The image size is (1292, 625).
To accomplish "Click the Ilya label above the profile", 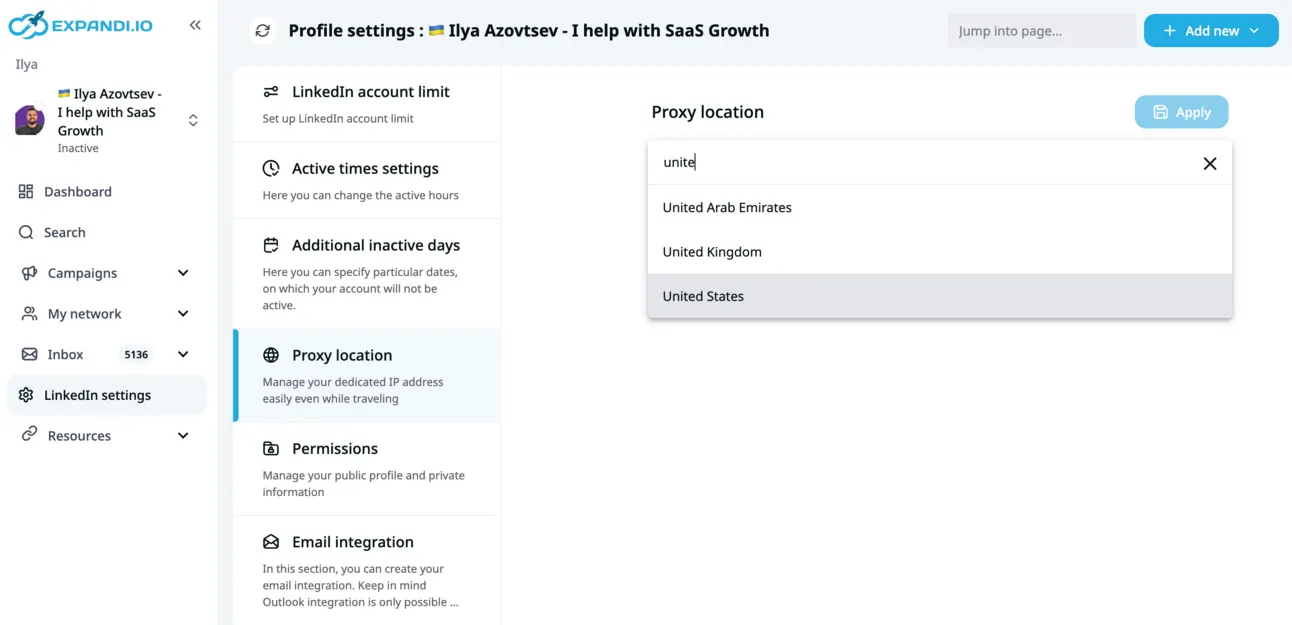I will (26, 64).
